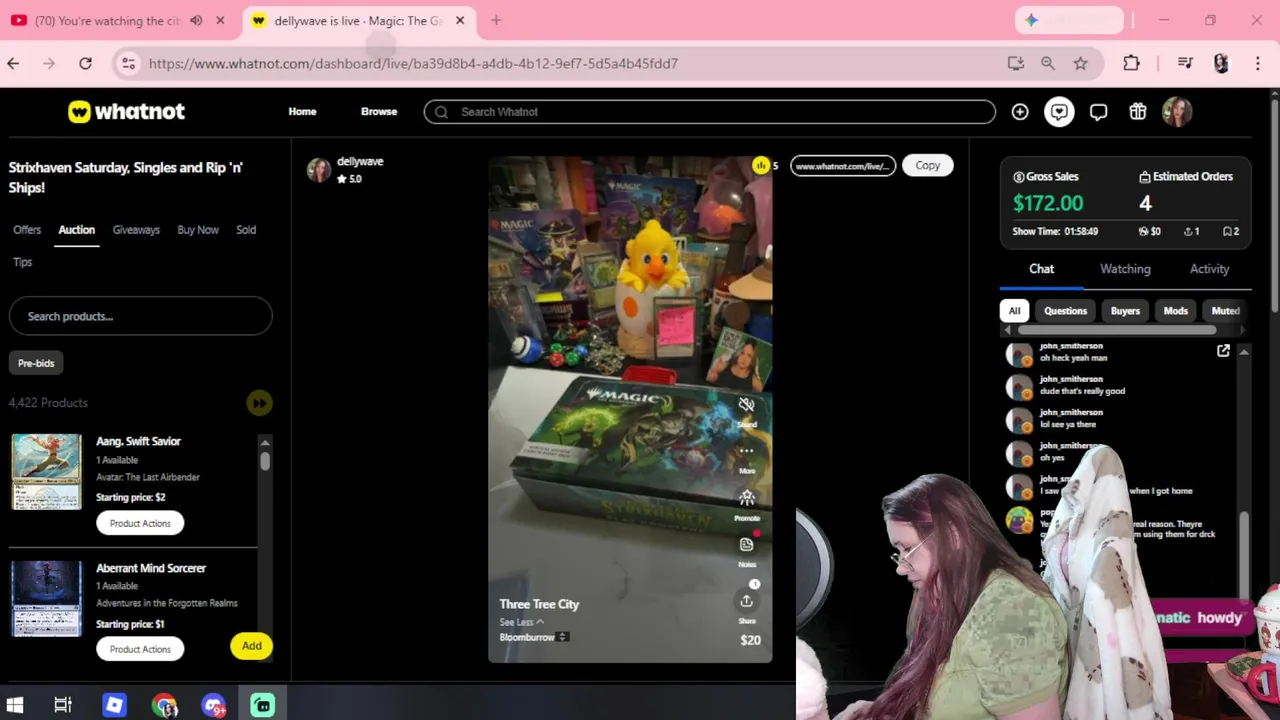Viewport: 1280px width, 720px height.
Task: Click the yellow fast-forward icon beside product count
Action: click(x=259, y=403)
